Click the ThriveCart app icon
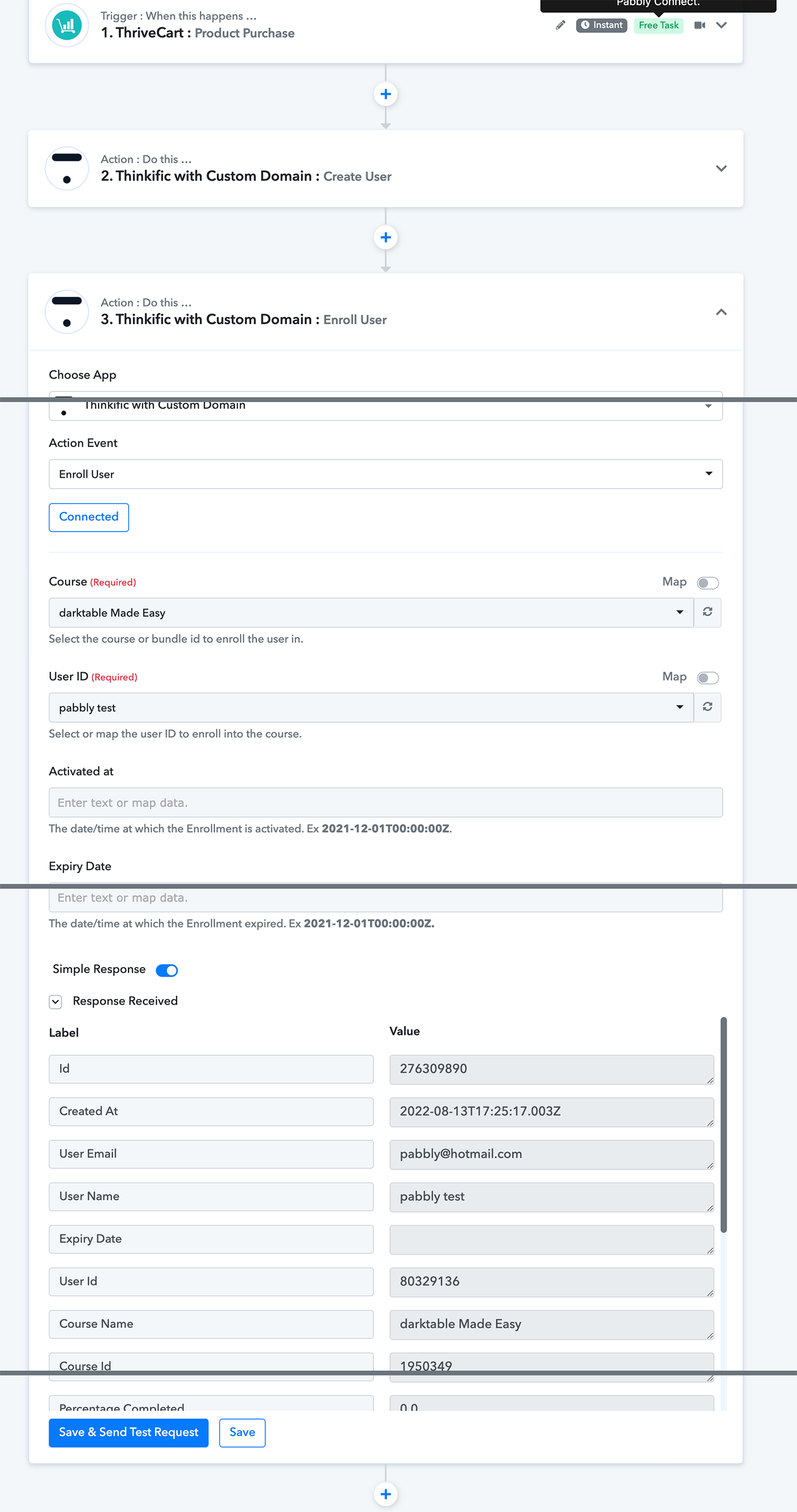 [x=67, y=25]
